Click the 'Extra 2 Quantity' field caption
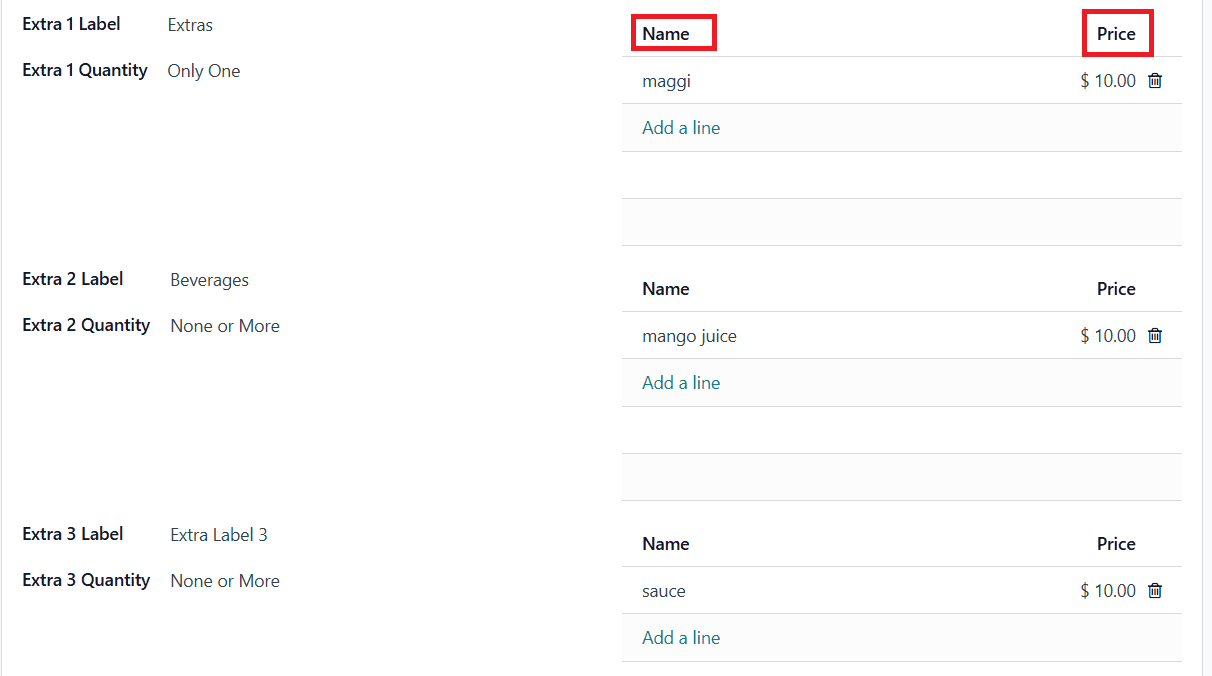This screenshot has height=676, width=1212. coord(86,325)
